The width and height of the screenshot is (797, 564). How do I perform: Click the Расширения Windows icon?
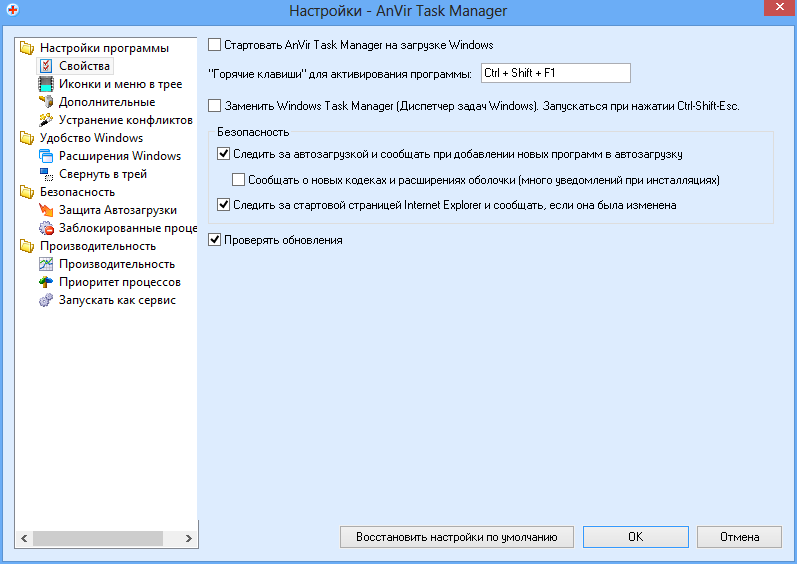46,156
